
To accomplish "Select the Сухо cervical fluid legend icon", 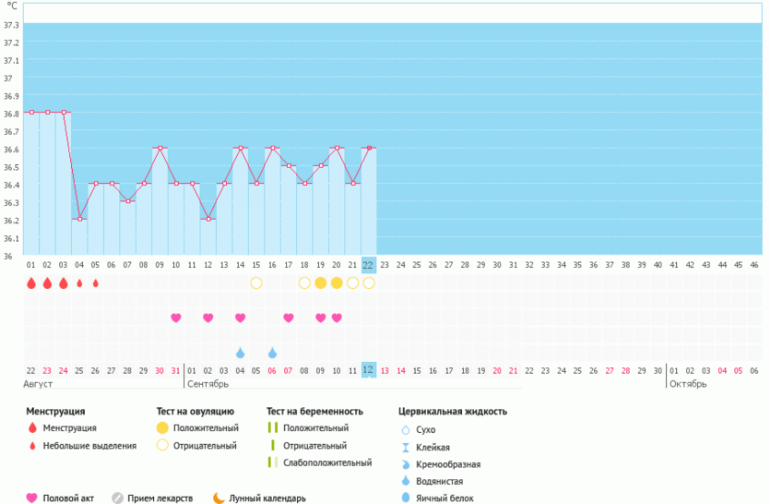I will (x=405, y=428).
